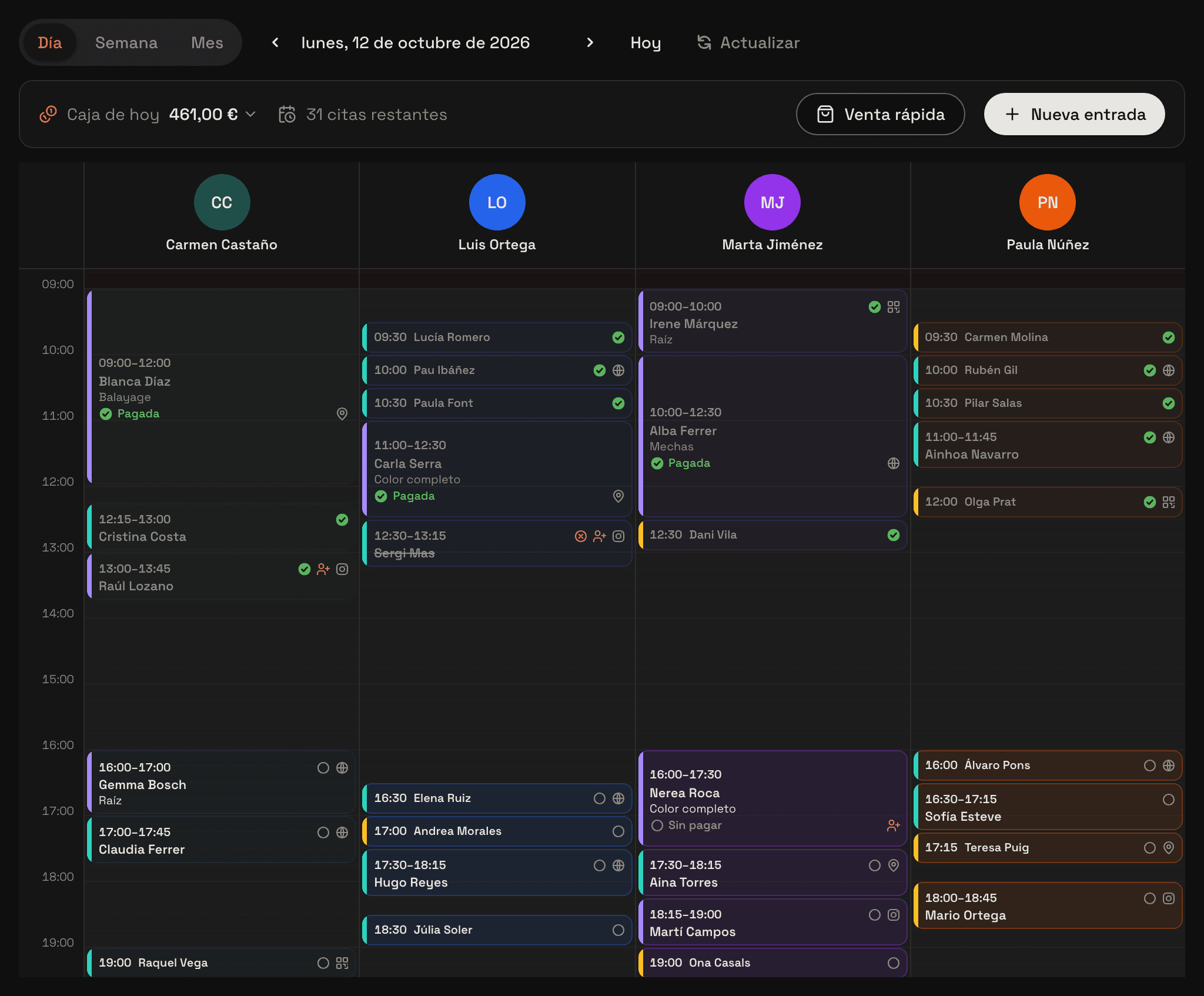Open the 12:30 Dani Vila appointment
The image size is (1204, 996).
click(x=772, y=535)
